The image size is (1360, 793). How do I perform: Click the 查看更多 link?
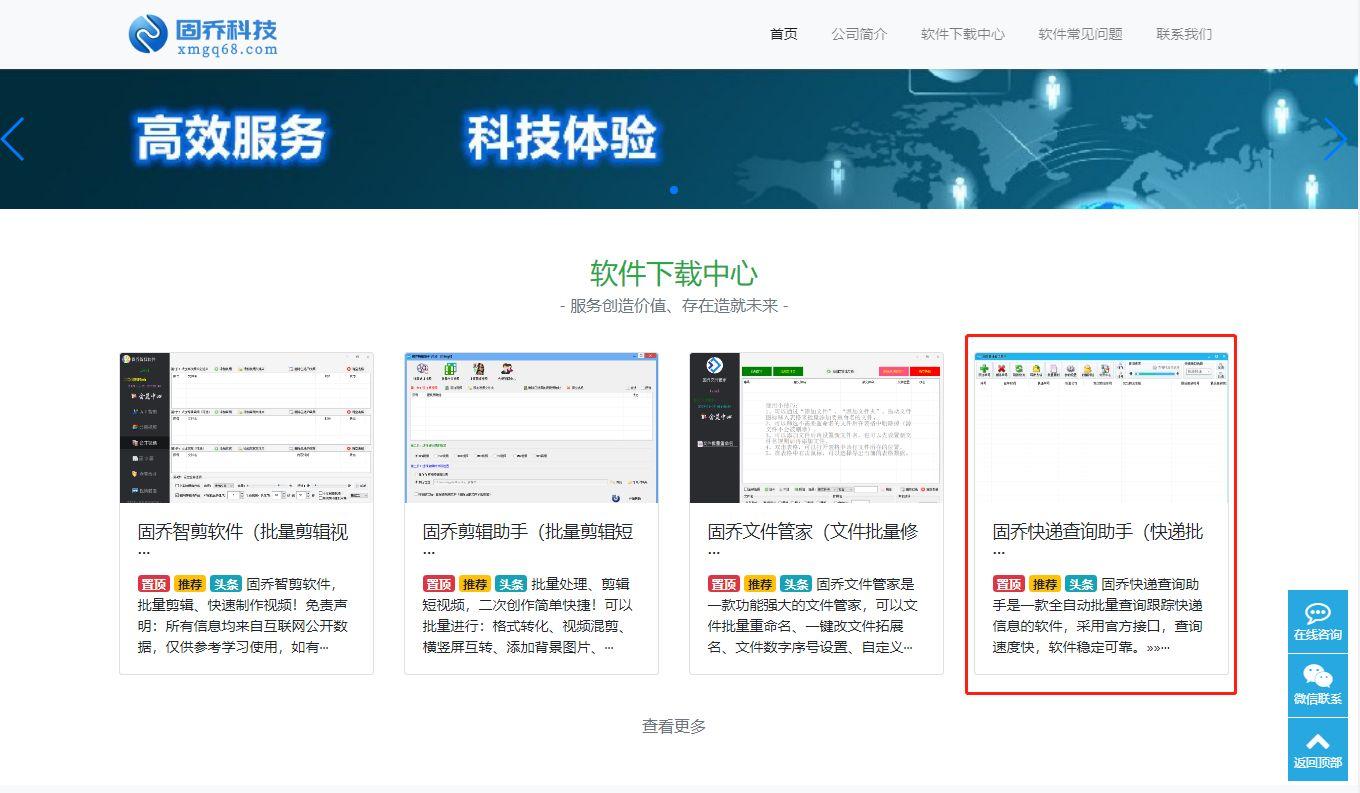[x=674, y=725]
